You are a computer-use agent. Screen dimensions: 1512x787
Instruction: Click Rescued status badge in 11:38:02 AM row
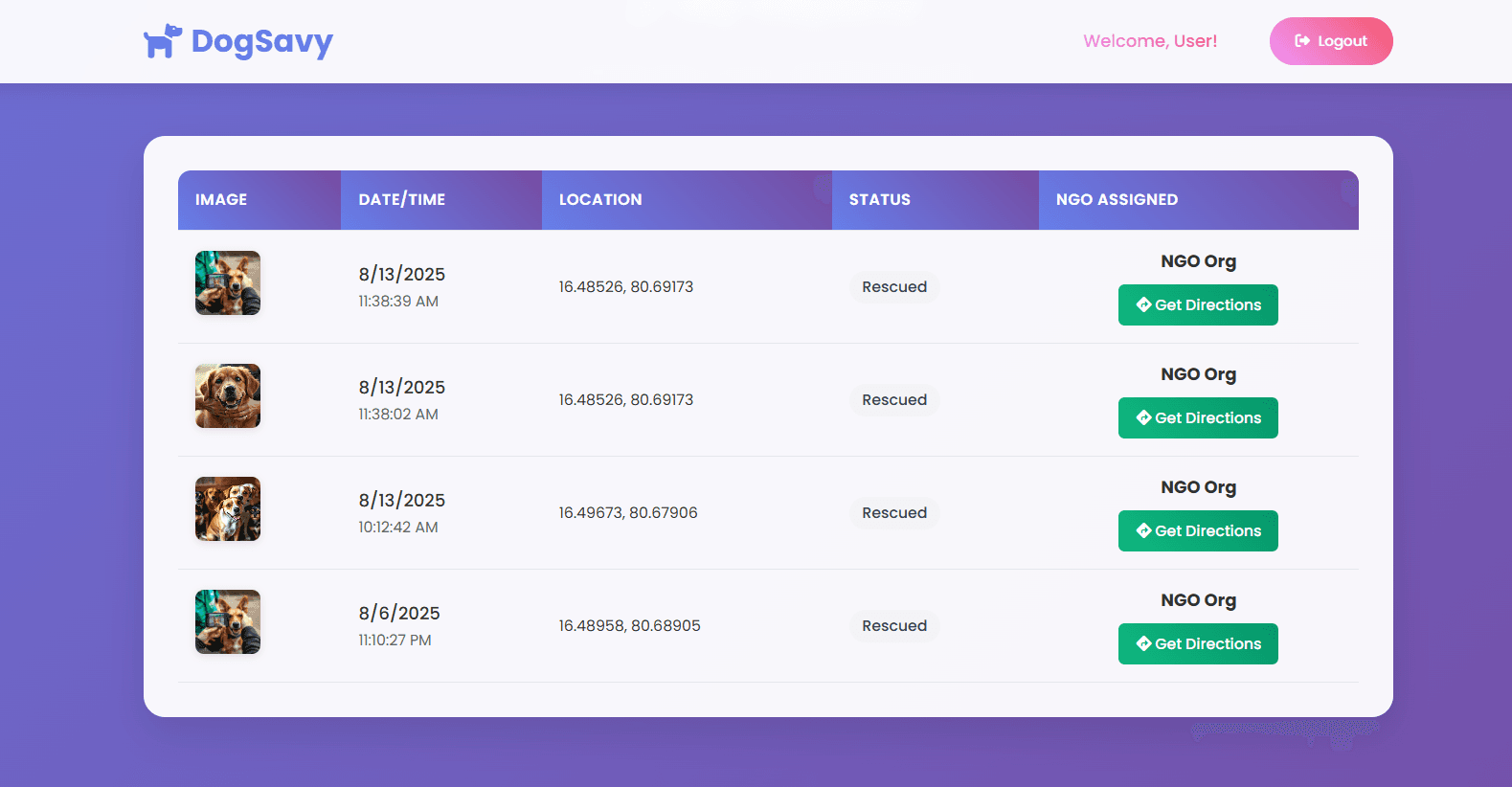(x=894, y=400)
